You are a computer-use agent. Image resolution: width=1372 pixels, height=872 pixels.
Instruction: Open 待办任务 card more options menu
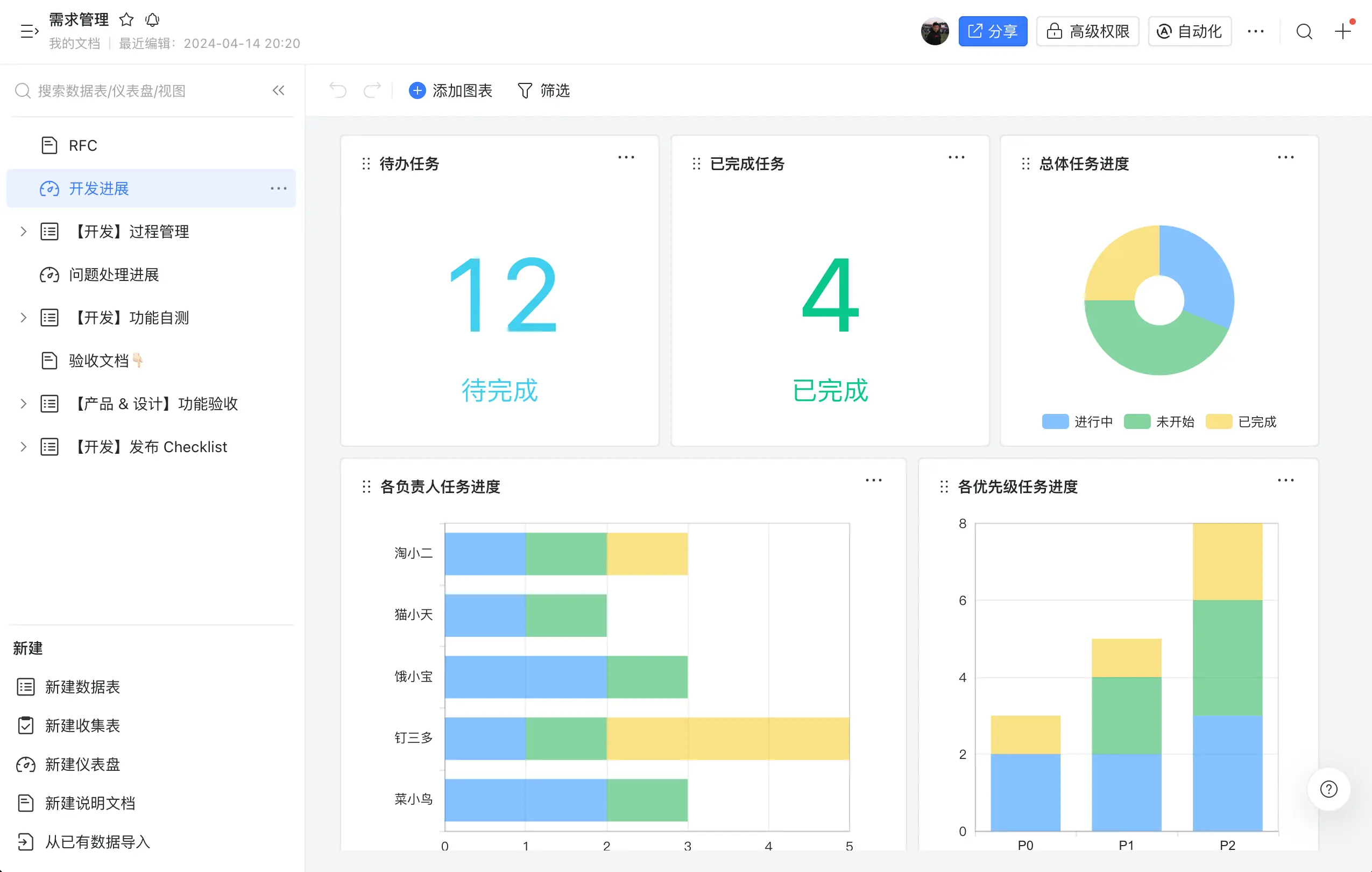626,157
